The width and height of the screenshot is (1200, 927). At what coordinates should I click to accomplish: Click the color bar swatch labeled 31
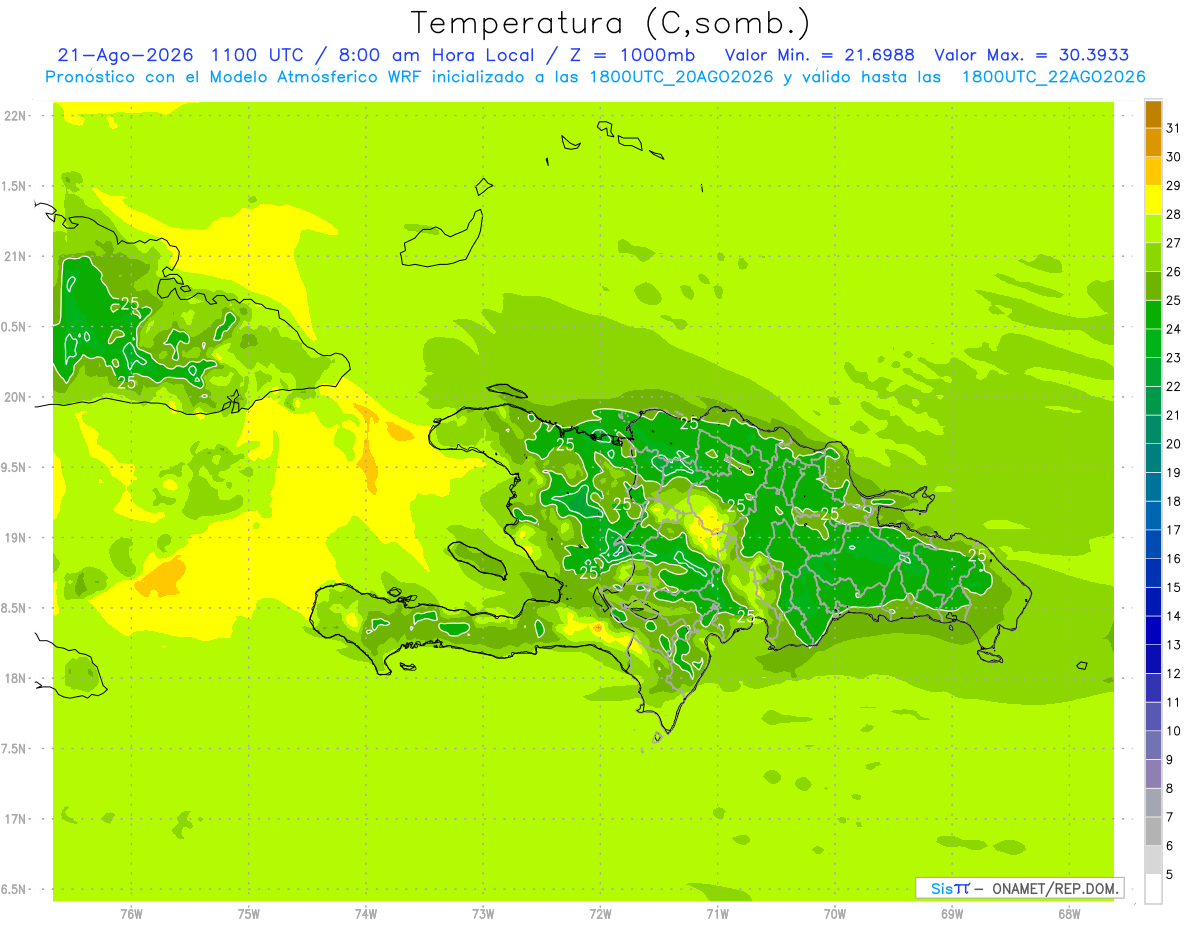coord(1153,114)
